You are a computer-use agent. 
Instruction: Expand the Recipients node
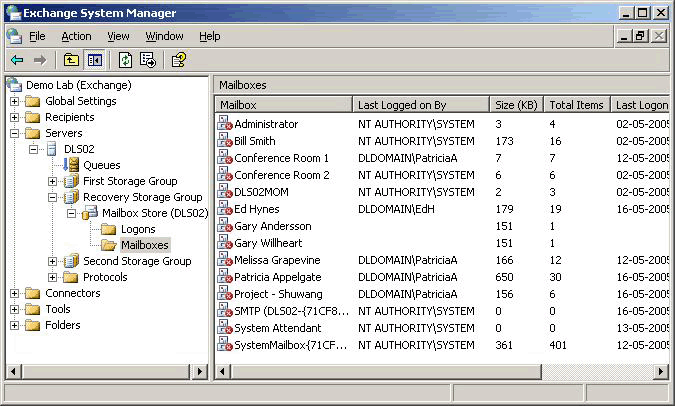14,117
